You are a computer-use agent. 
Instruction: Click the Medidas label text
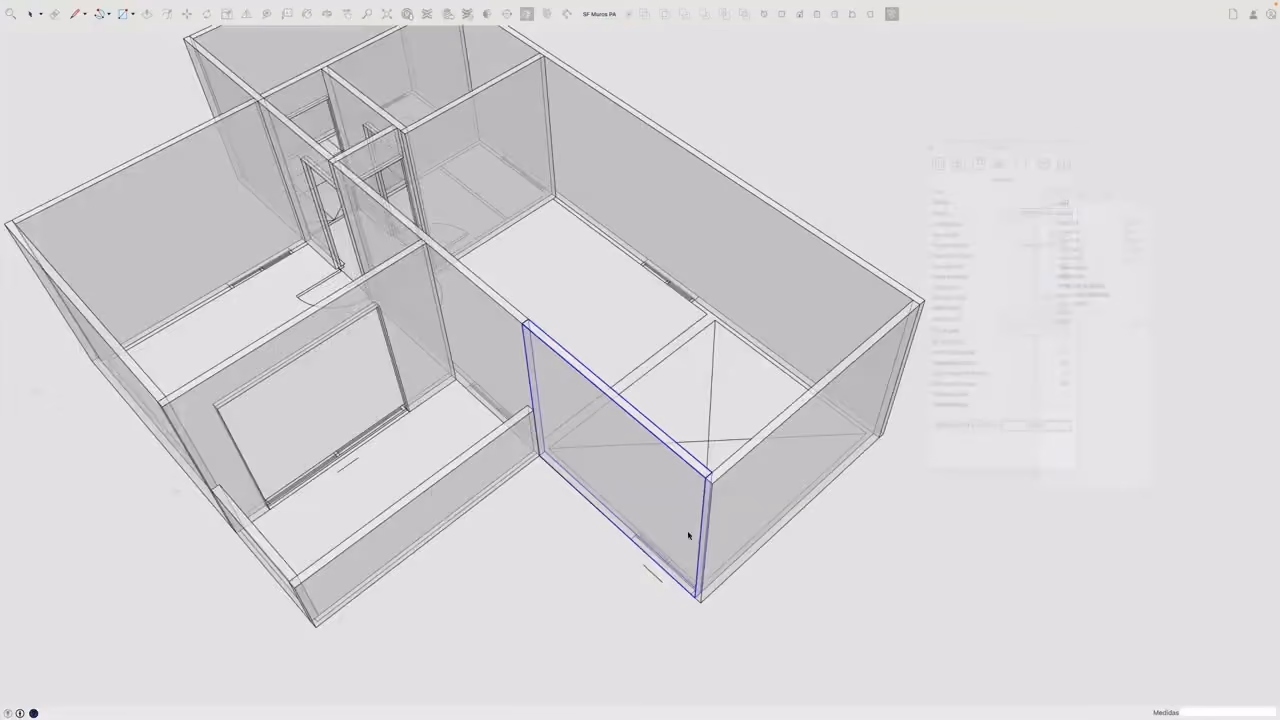1166,713
